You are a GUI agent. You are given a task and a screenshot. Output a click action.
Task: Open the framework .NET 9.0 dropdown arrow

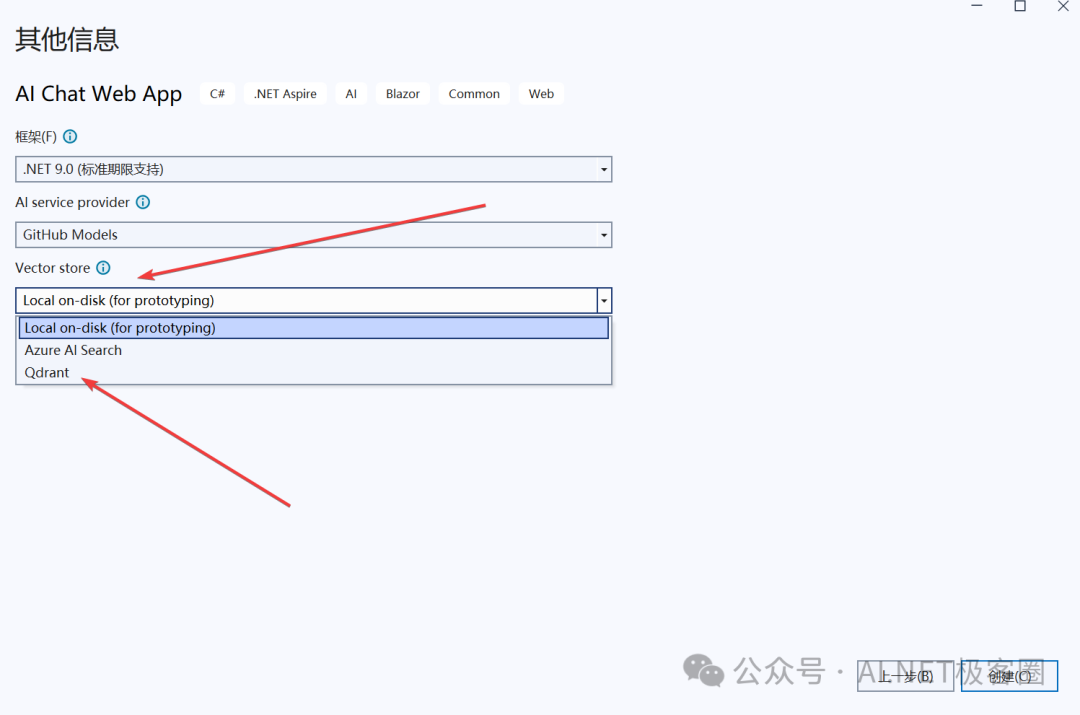coord(604,169)
